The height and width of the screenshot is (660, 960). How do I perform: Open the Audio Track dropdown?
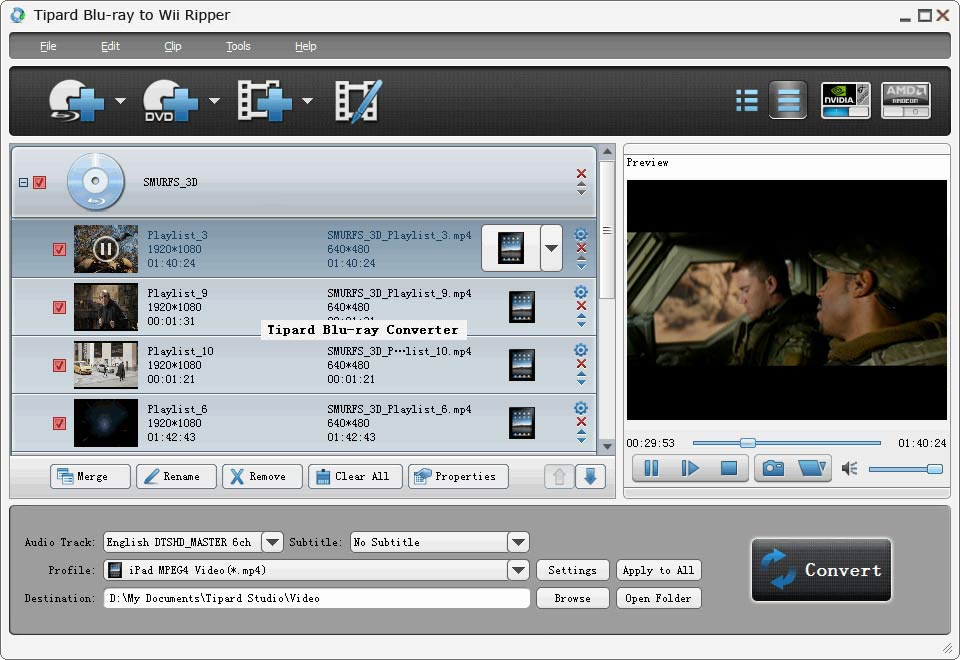point(272,542)
